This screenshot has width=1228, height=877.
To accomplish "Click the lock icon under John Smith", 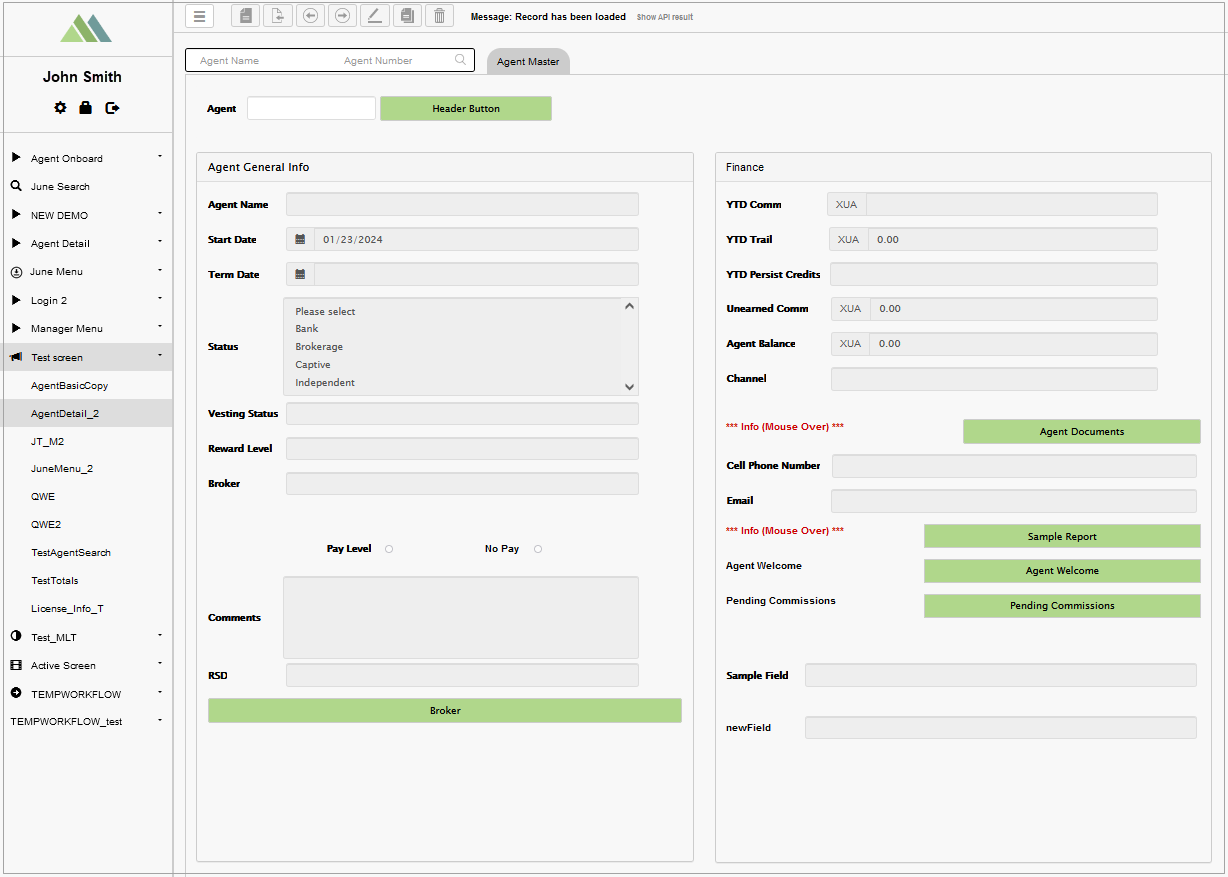I will (85, 107).
